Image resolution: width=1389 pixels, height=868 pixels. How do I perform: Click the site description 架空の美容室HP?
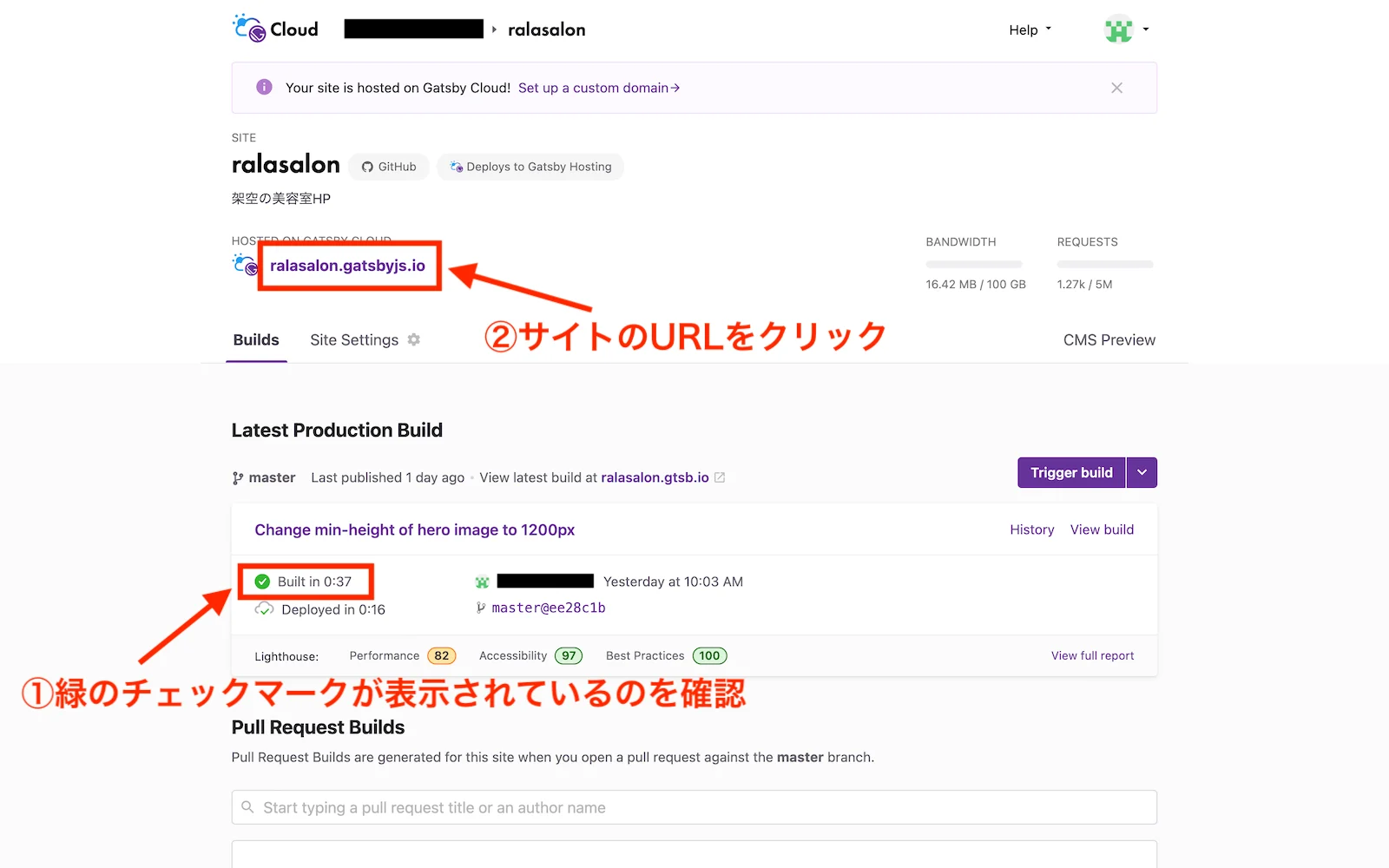coord(281,199)
